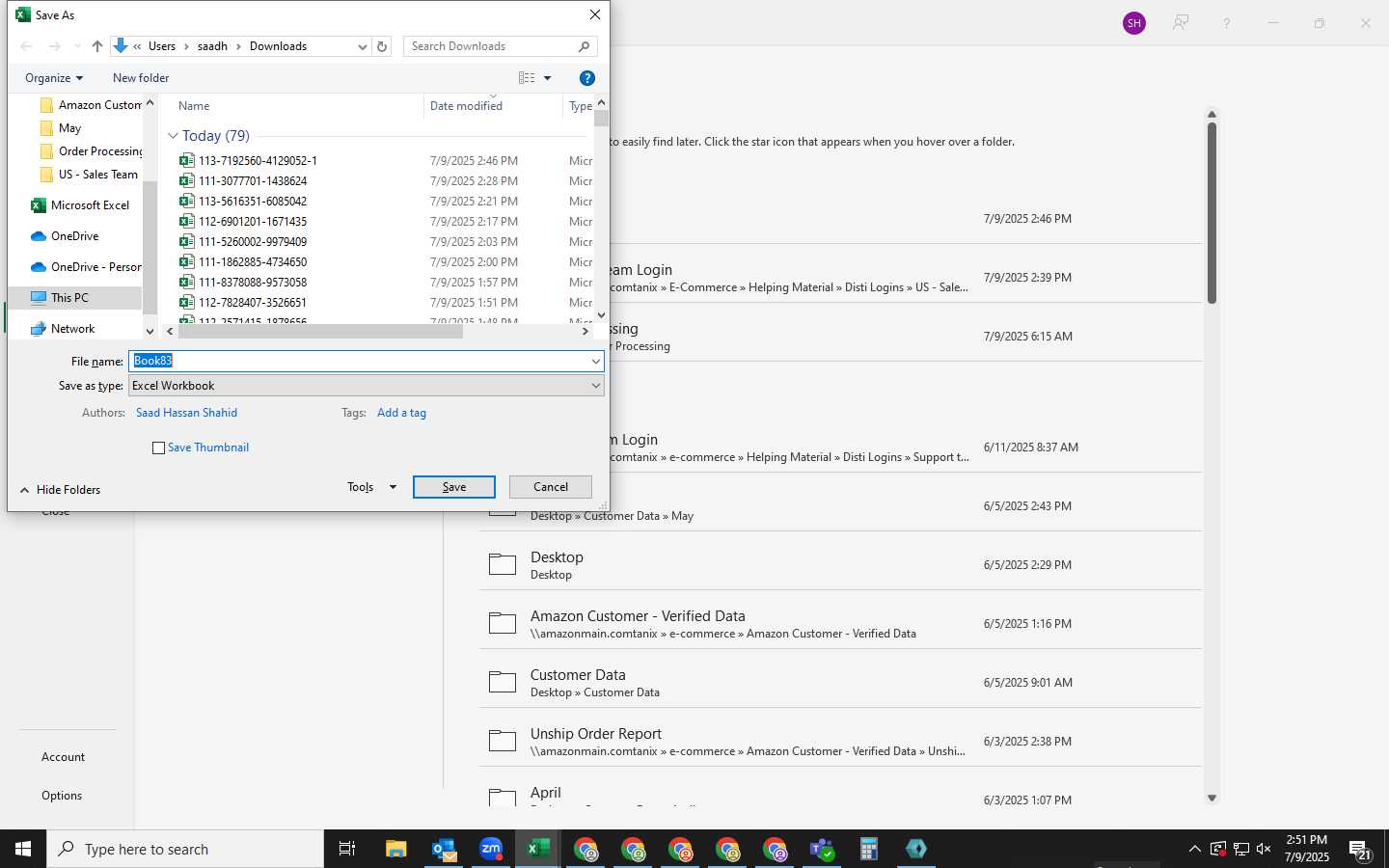
Task: Open notification center on taskbar
Action: click(x=1360, y=850)
